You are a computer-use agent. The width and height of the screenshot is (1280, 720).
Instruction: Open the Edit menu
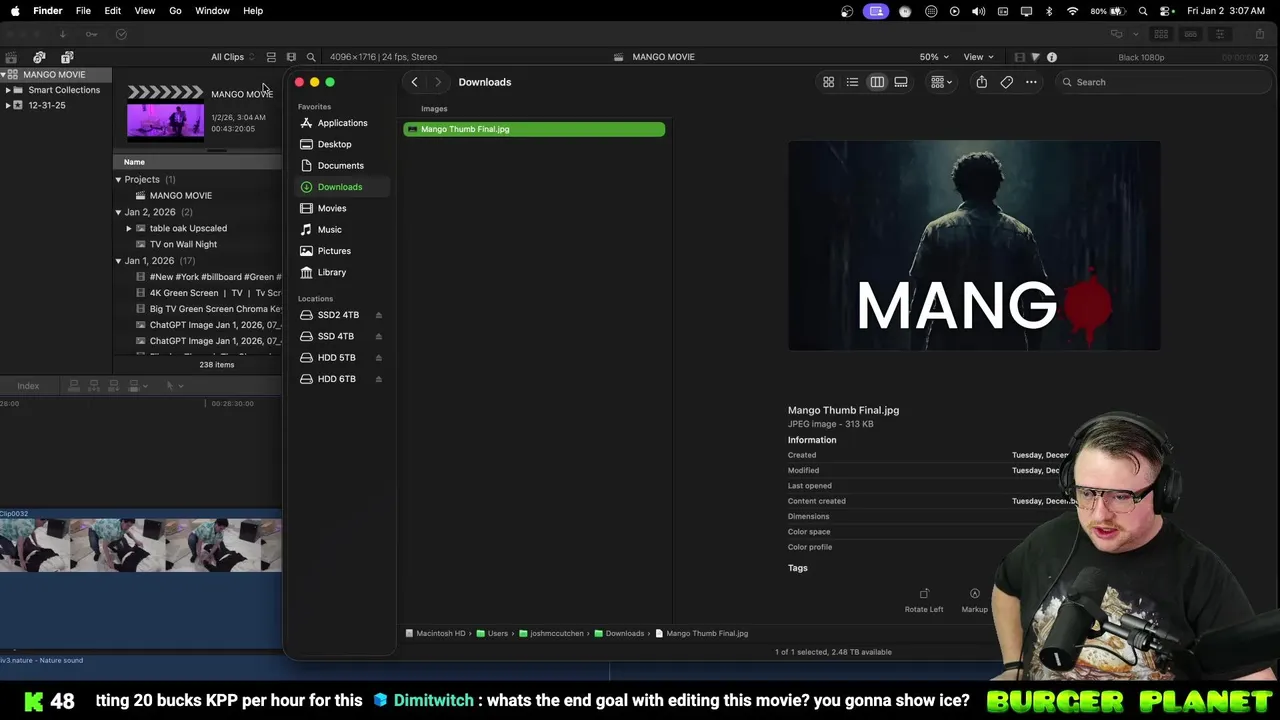coord(113,11)
